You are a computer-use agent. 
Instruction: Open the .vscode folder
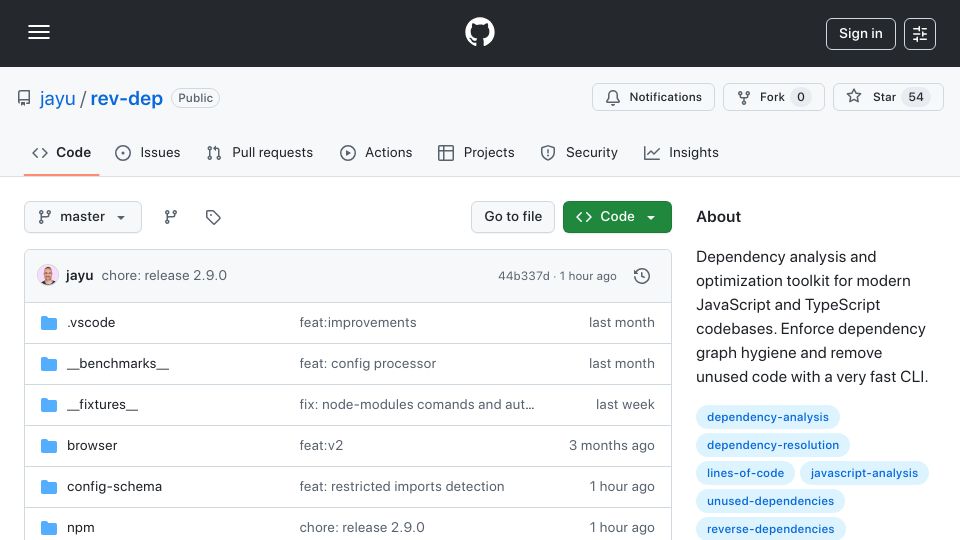coord(91,323)
